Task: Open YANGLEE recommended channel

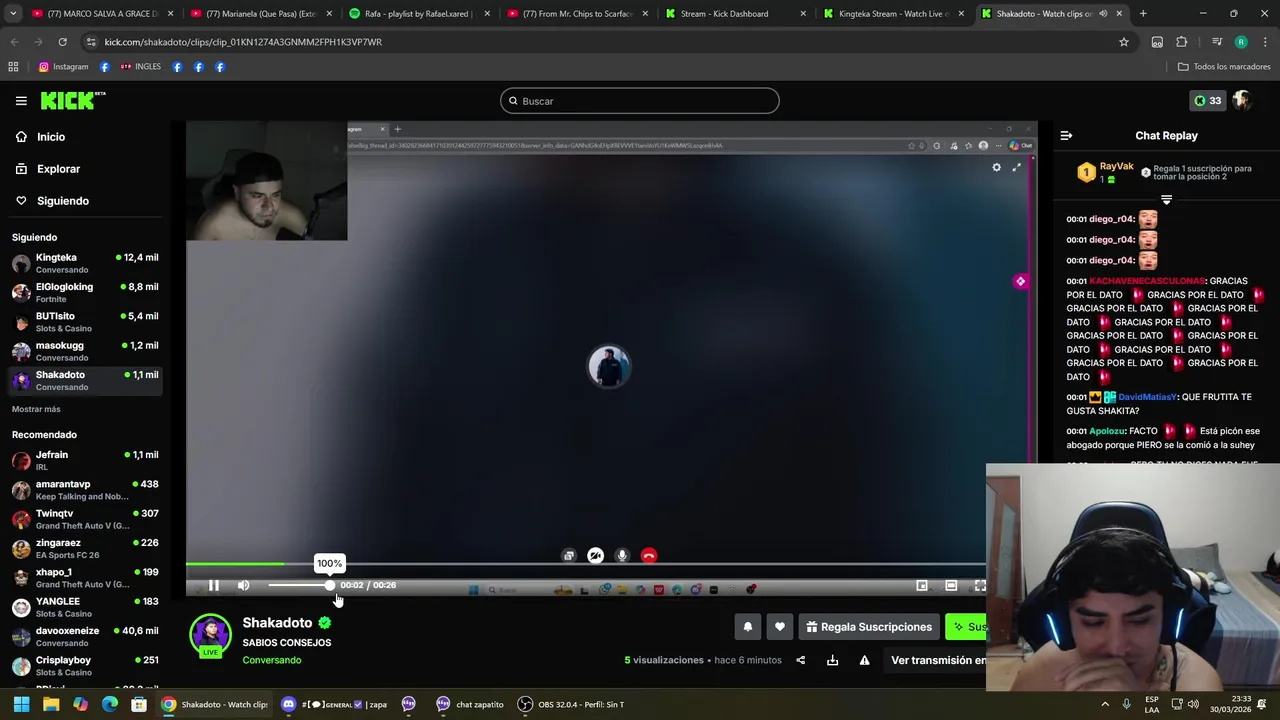Action: (x=84, y=607)
